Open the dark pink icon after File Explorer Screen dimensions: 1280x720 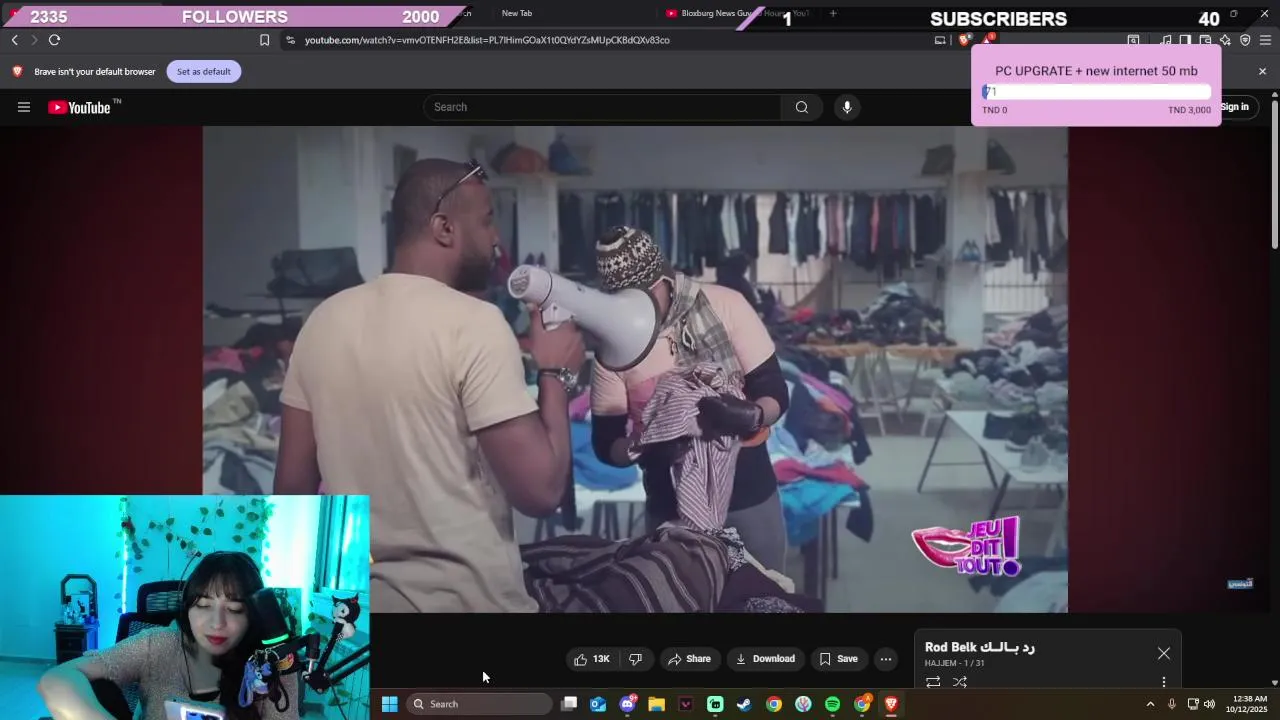point(686,704)
